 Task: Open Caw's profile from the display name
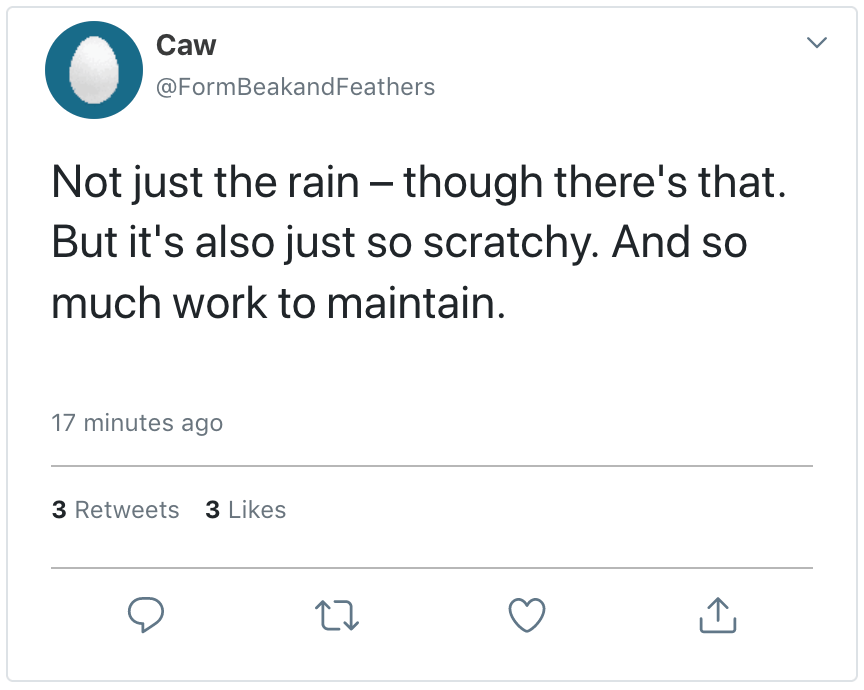coord(186,45)
